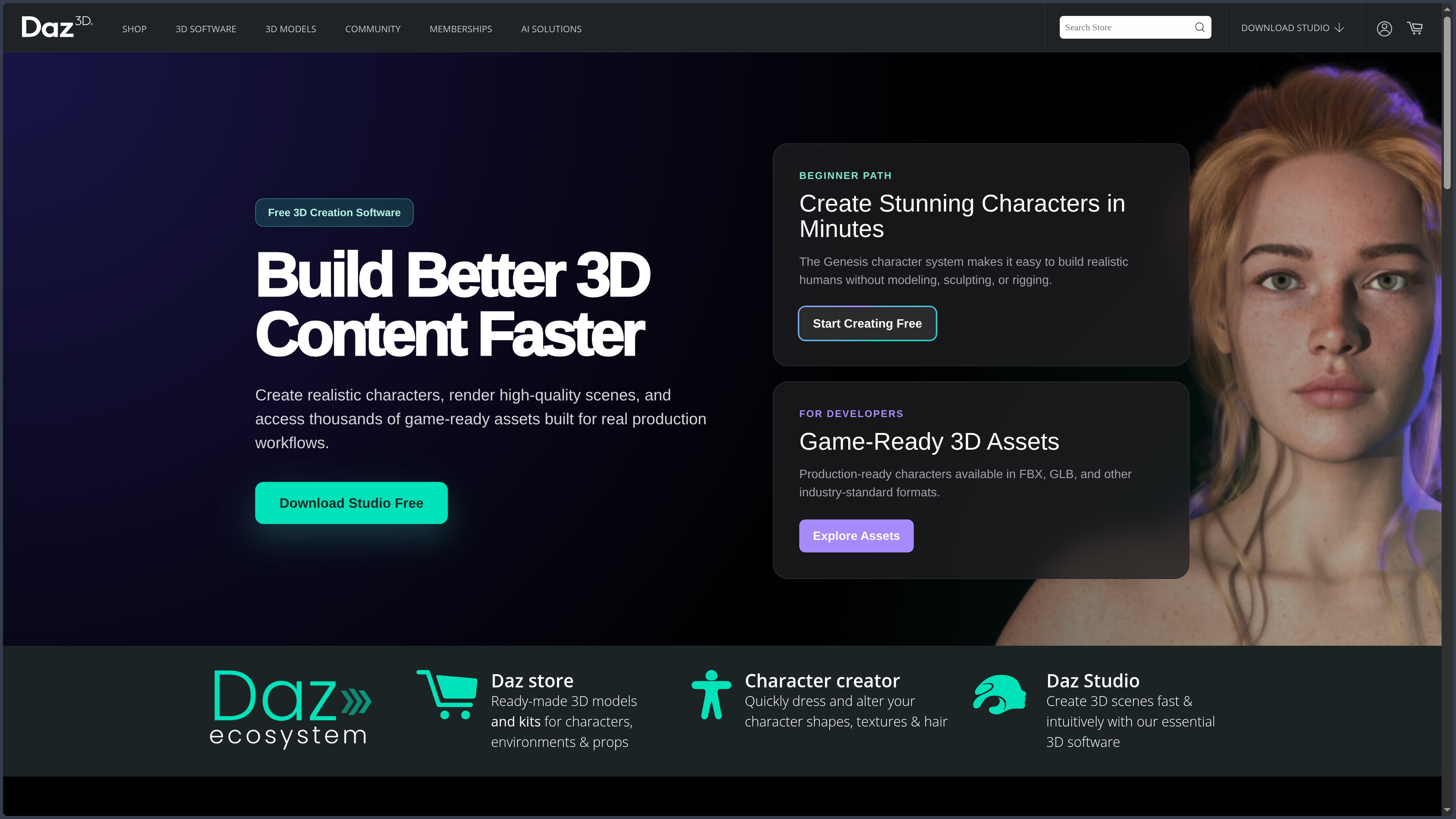
Task: Click the Daz 3D logo
Action: [57, 27]
